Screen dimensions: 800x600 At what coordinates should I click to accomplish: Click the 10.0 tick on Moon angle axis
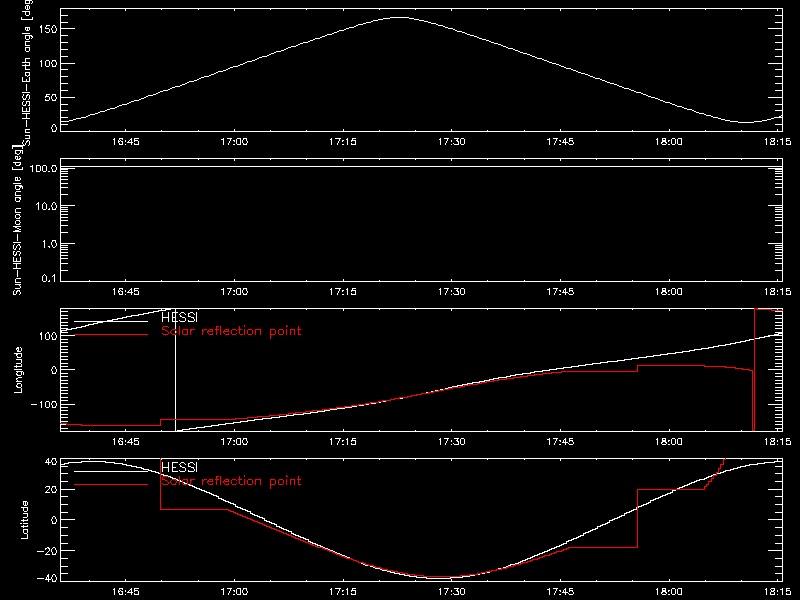(46, 206)
